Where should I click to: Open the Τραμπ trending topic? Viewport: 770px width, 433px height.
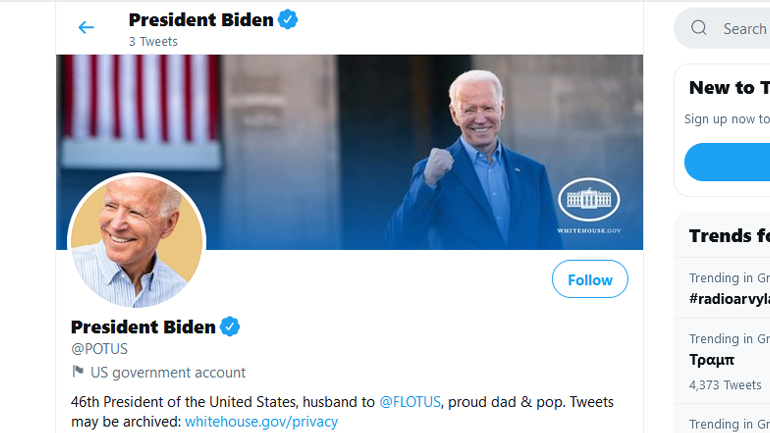point(712,360)
